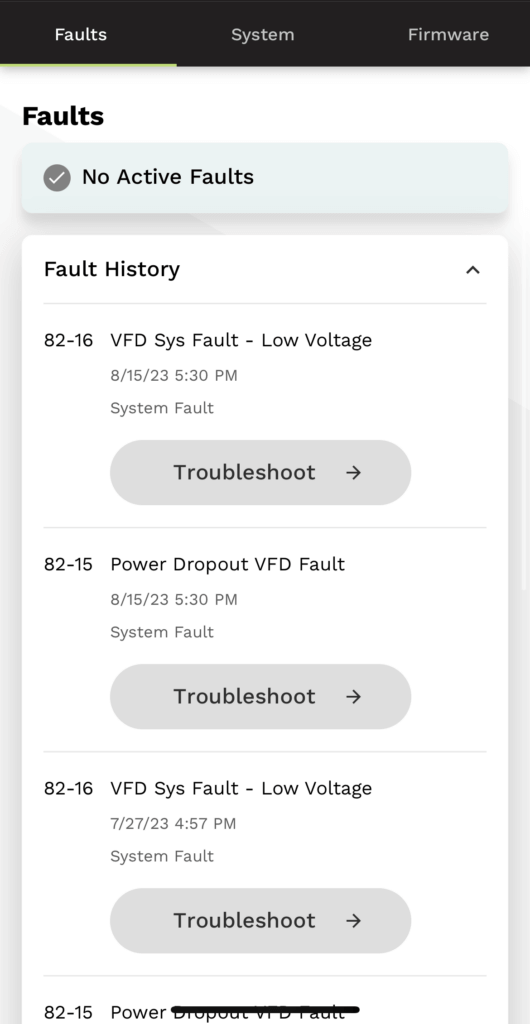Viewport: 530px width, 1024px height.
Task: Troubleshoot the 8/15/23 VFD Sys Fault Low Voltage
Action: click(x=260, y=472)
